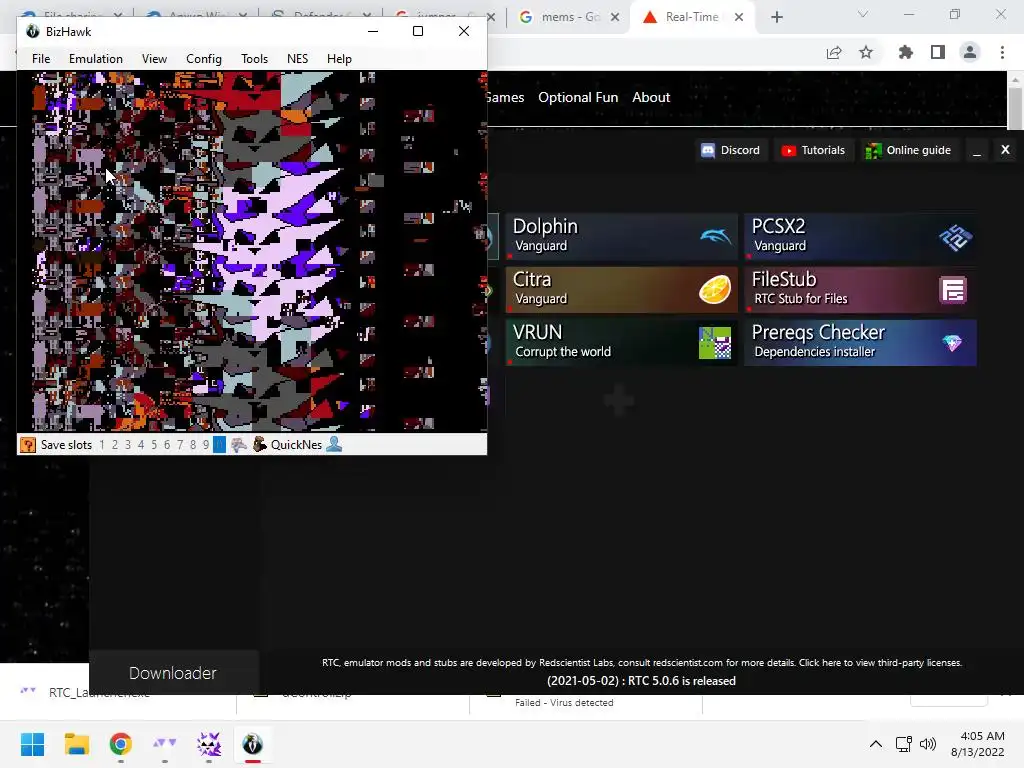Click the PCSX2 logo icon on tile

pyautogui.click(x=955, y=237)
